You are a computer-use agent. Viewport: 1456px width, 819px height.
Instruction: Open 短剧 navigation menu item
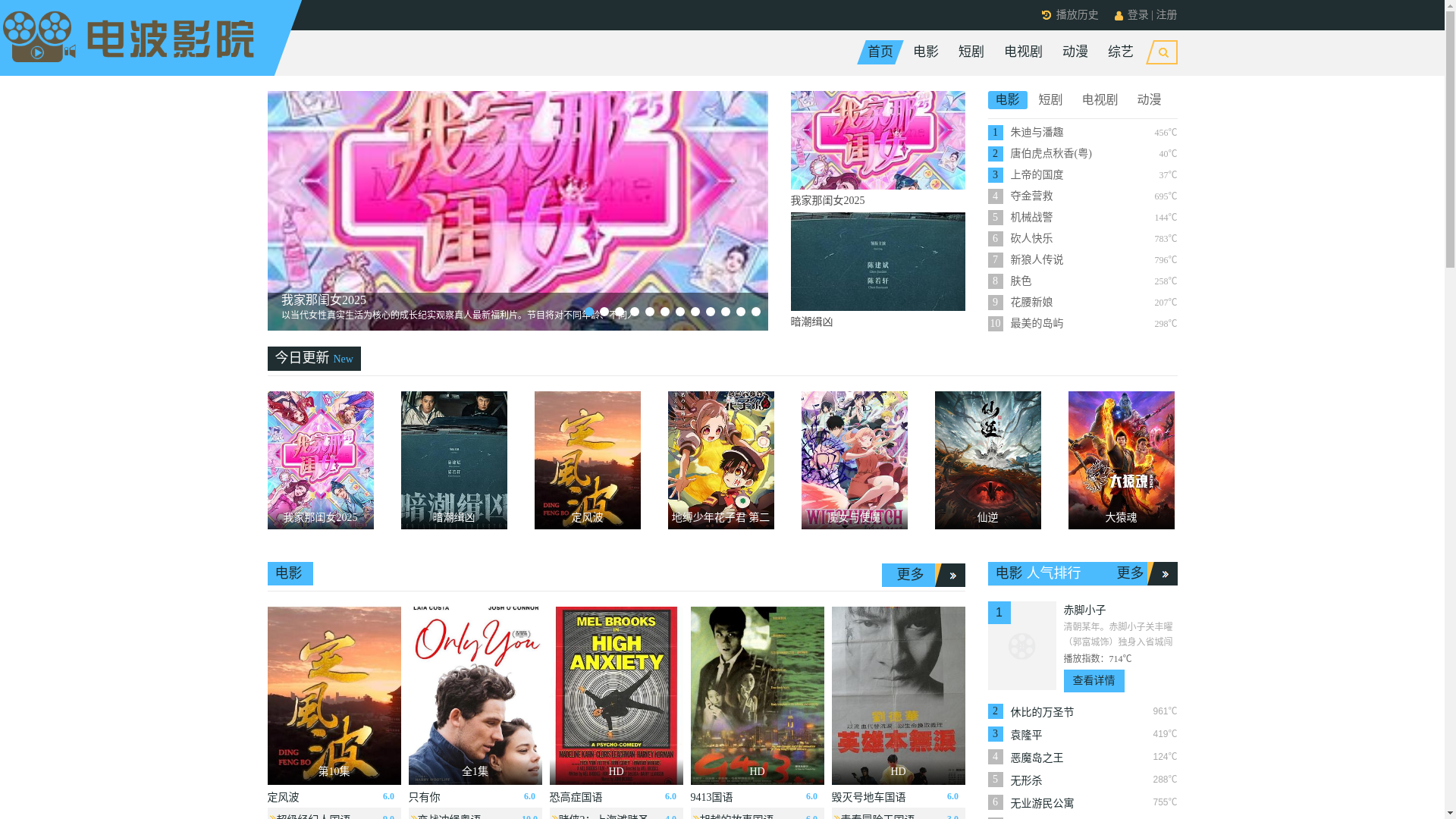click(971, 52)
